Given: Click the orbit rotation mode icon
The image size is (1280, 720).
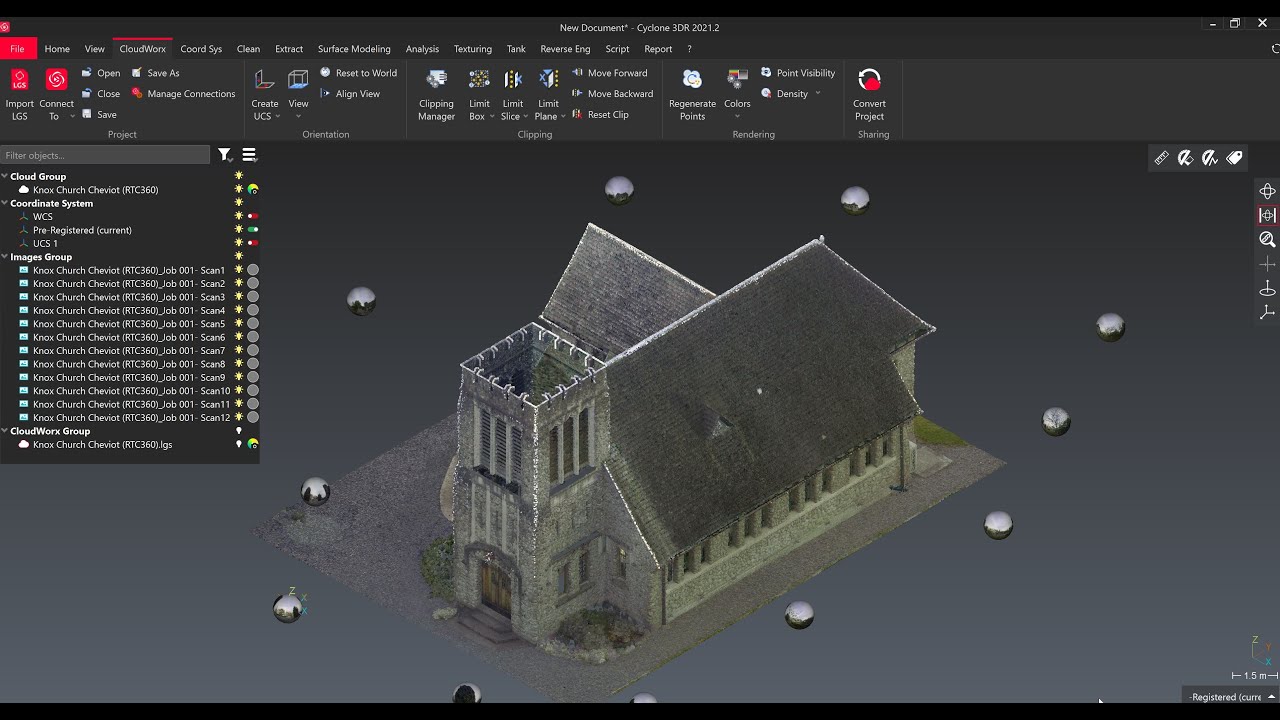Looking at the screenshot, I should [1267, 191].
